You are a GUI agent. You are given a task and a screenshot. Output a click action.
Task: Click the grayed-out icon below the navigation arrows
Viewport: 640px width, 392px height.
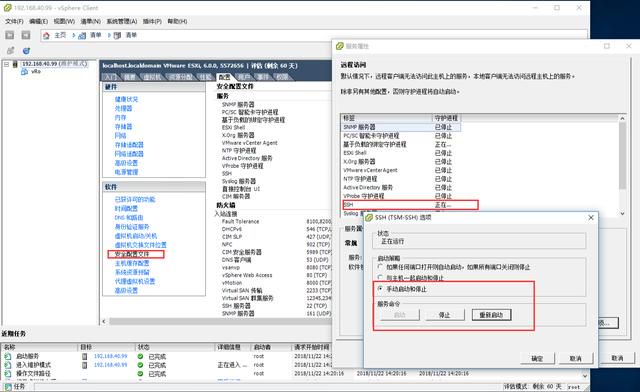click(10, 51)
